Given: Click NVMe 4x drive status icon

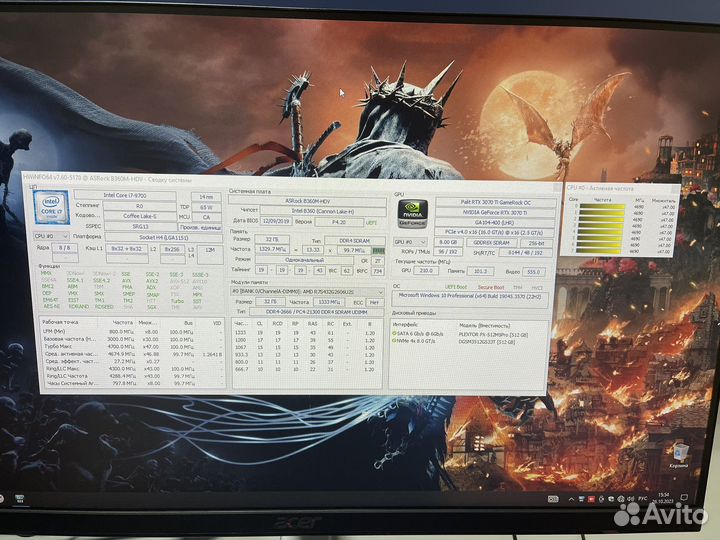Looking at the screenshot, I should tap(394, 341).
